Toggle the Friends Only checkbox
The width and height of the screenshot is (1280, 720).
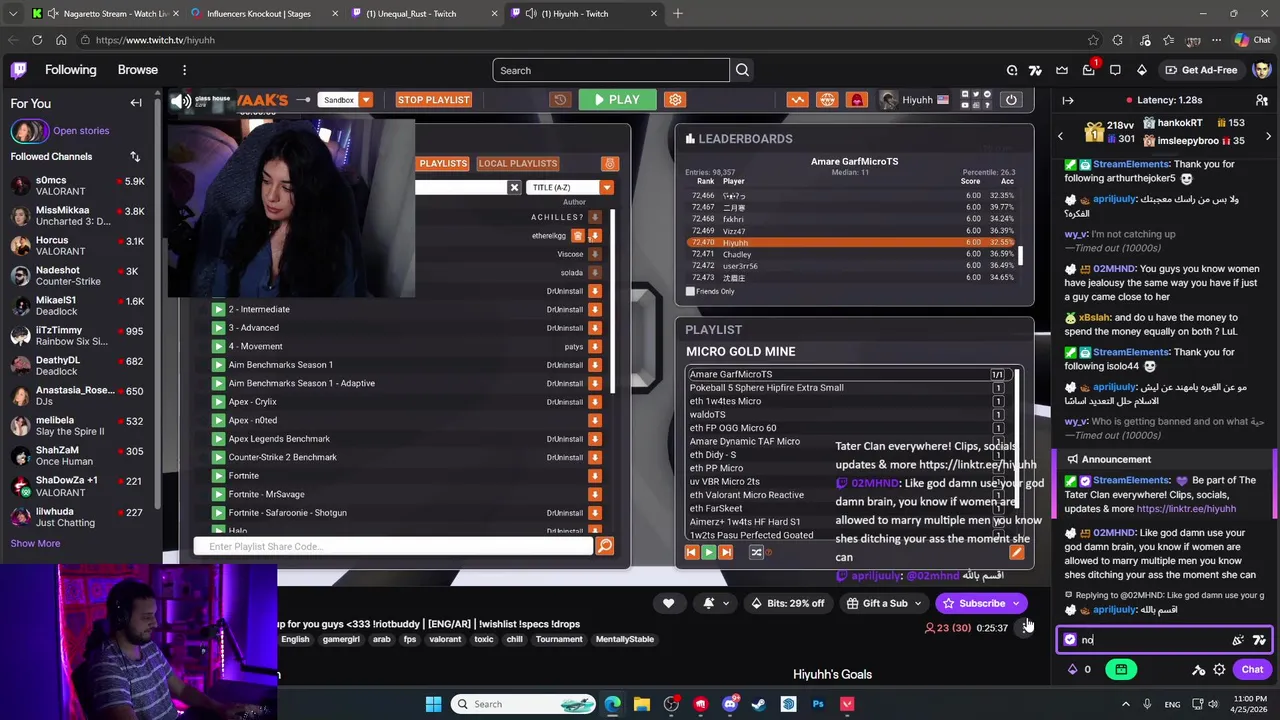click(690, 291)
